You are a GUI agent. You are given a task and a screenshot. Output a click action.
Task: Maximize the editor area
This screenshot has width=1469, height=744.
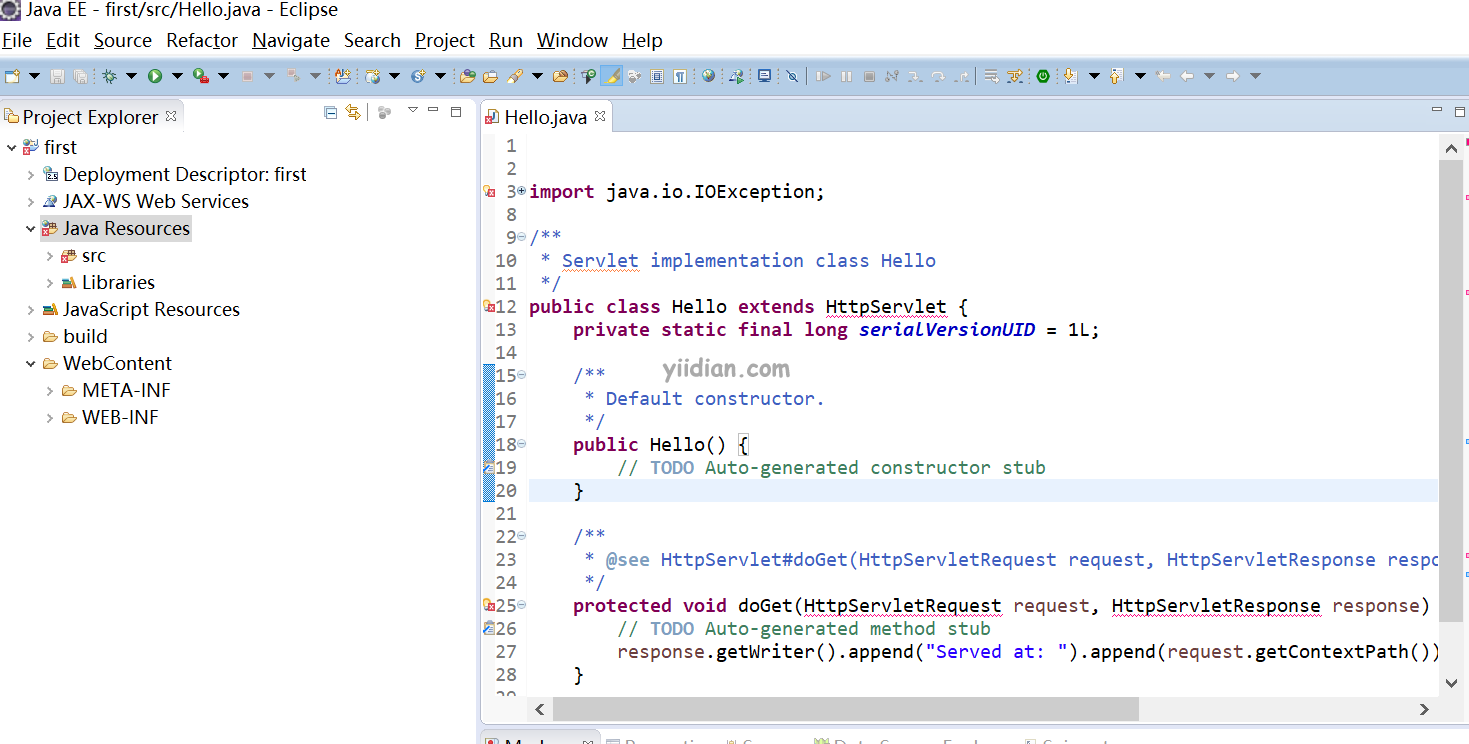pyautogui.click(x=1458, y=111)
